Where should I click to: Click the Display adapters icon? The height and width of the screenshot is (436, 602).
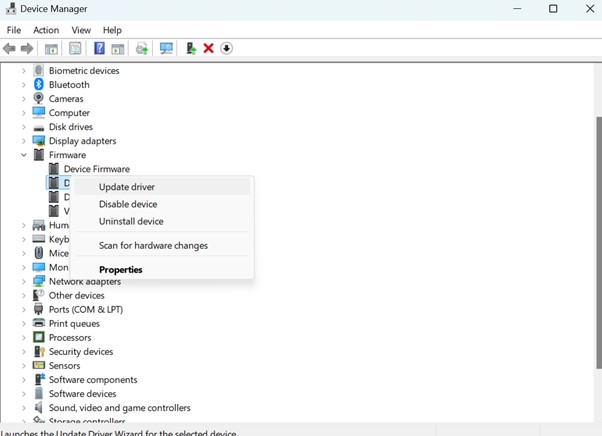coord(38,141)
